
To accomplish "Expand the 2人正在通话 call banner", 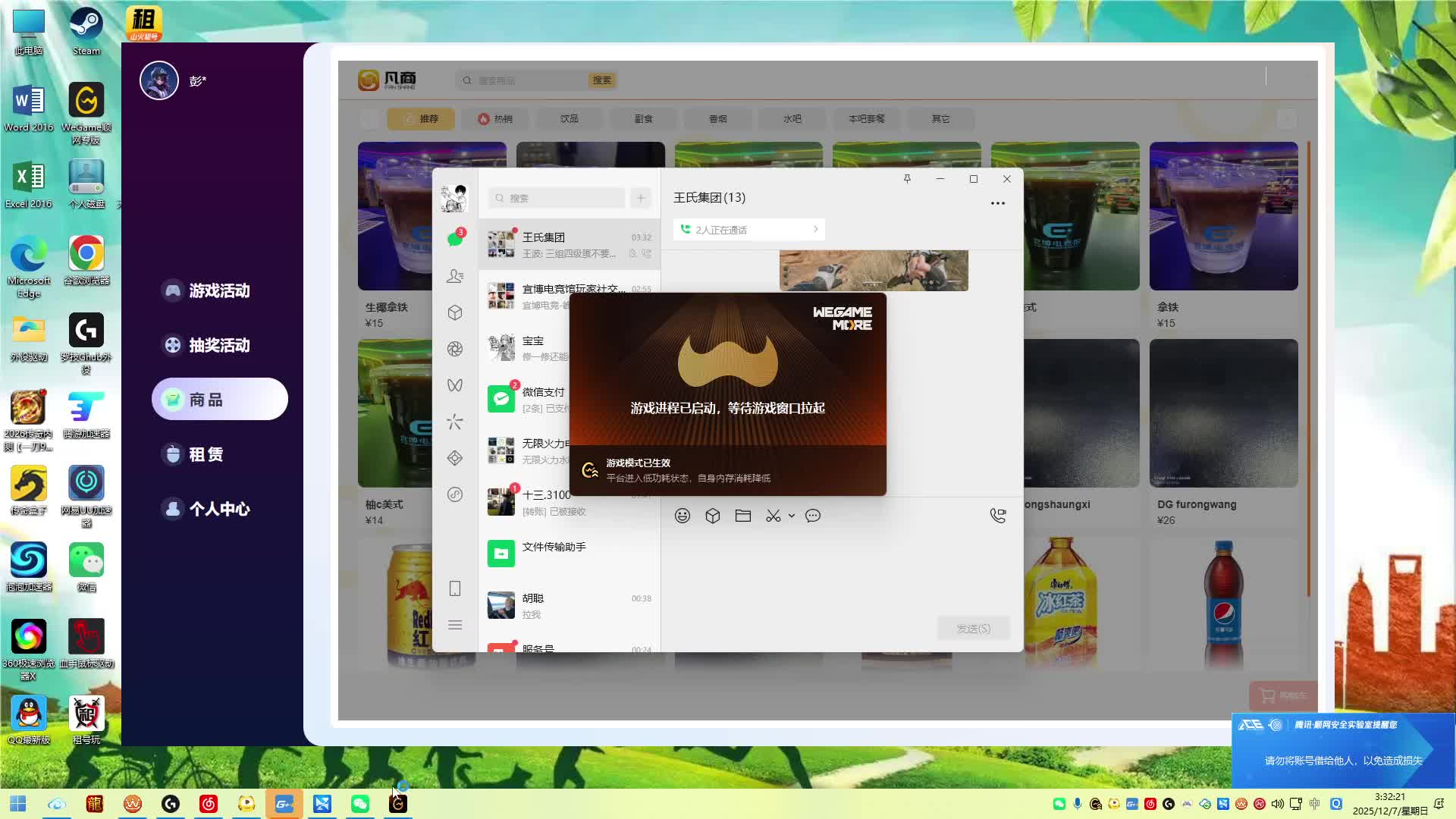I will click(x=748, y=230).
